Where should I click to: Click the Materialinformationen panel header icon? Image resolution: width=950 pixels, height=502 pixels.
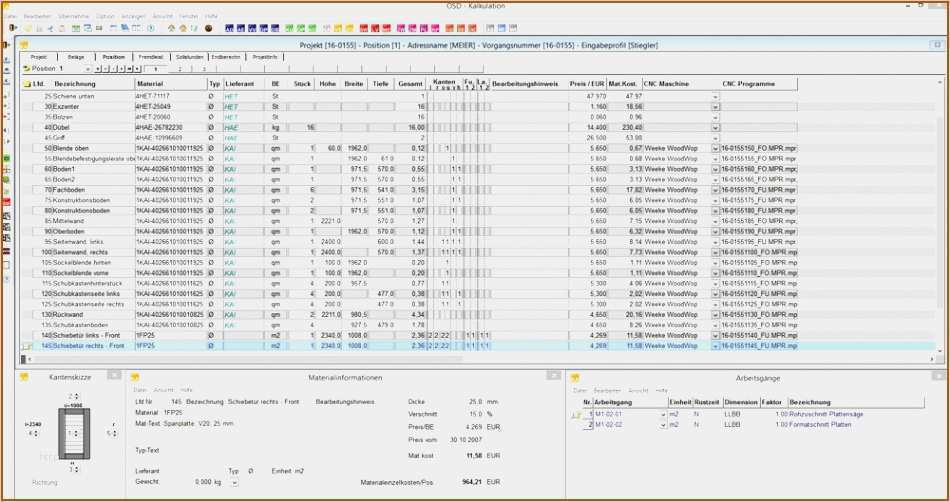pos(135,378)
